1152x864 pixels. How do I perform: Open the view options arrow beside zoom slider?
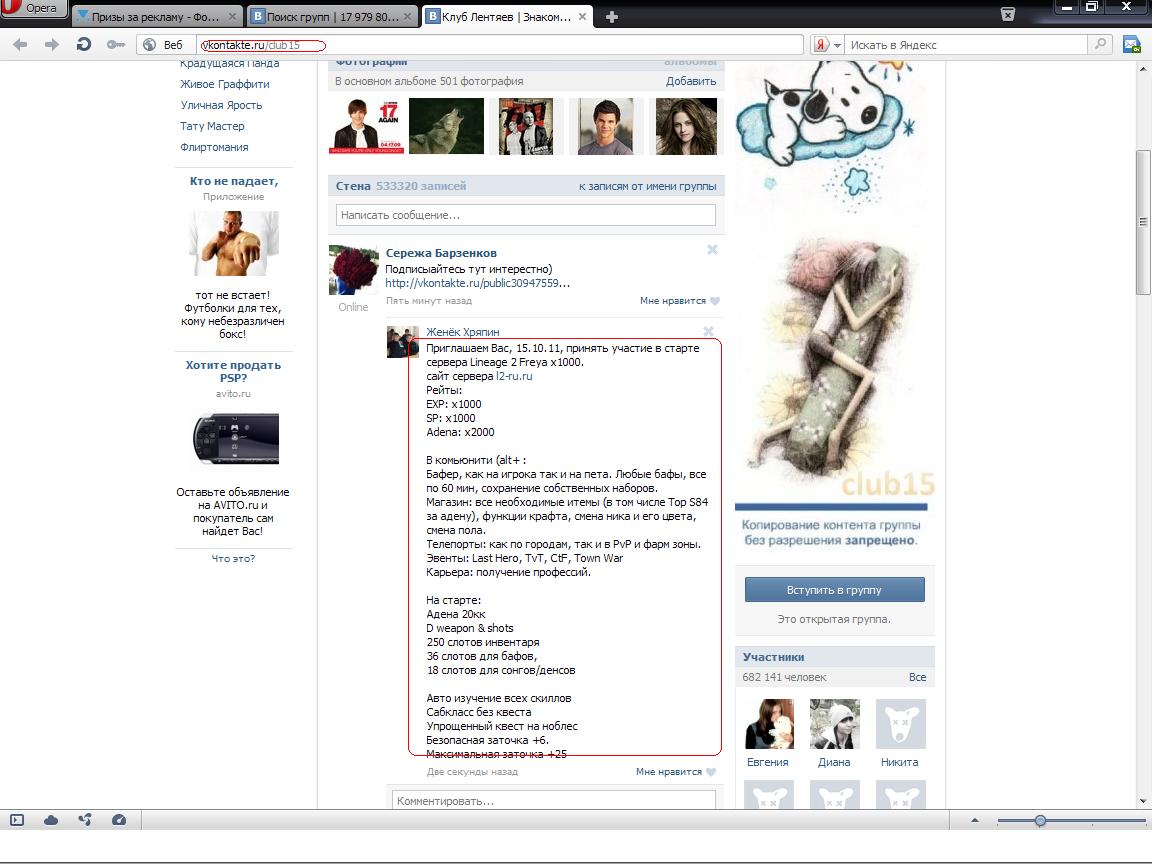click(x=975, y=820)
